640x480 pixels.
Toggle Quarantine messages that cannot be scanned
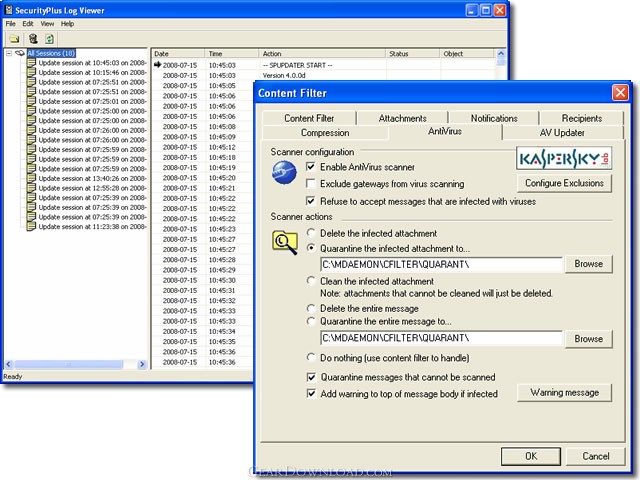point(311,377)
